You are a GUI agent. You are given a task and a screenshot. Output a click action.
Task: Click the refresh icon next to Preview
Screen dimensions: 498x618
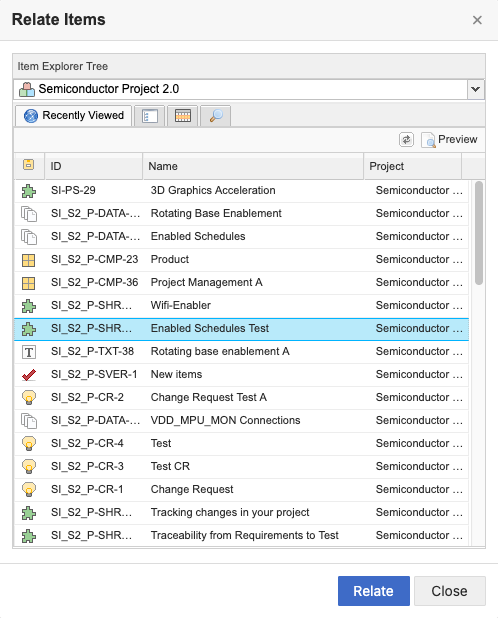tap(406, 140)
